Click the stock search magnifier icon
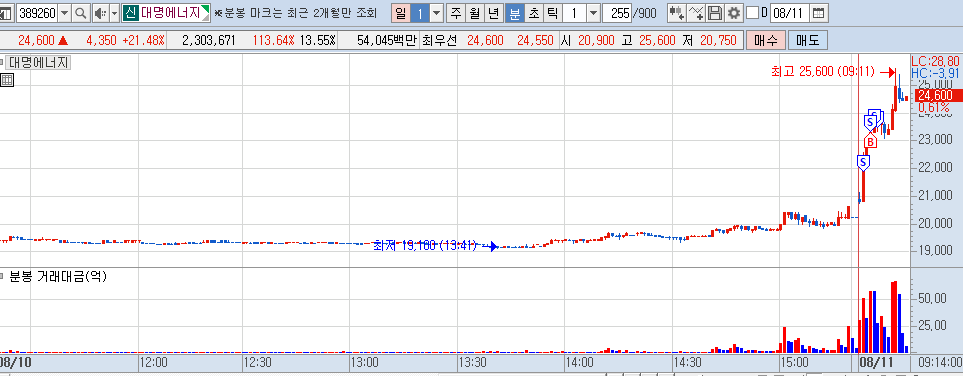 tap(80, 12)
